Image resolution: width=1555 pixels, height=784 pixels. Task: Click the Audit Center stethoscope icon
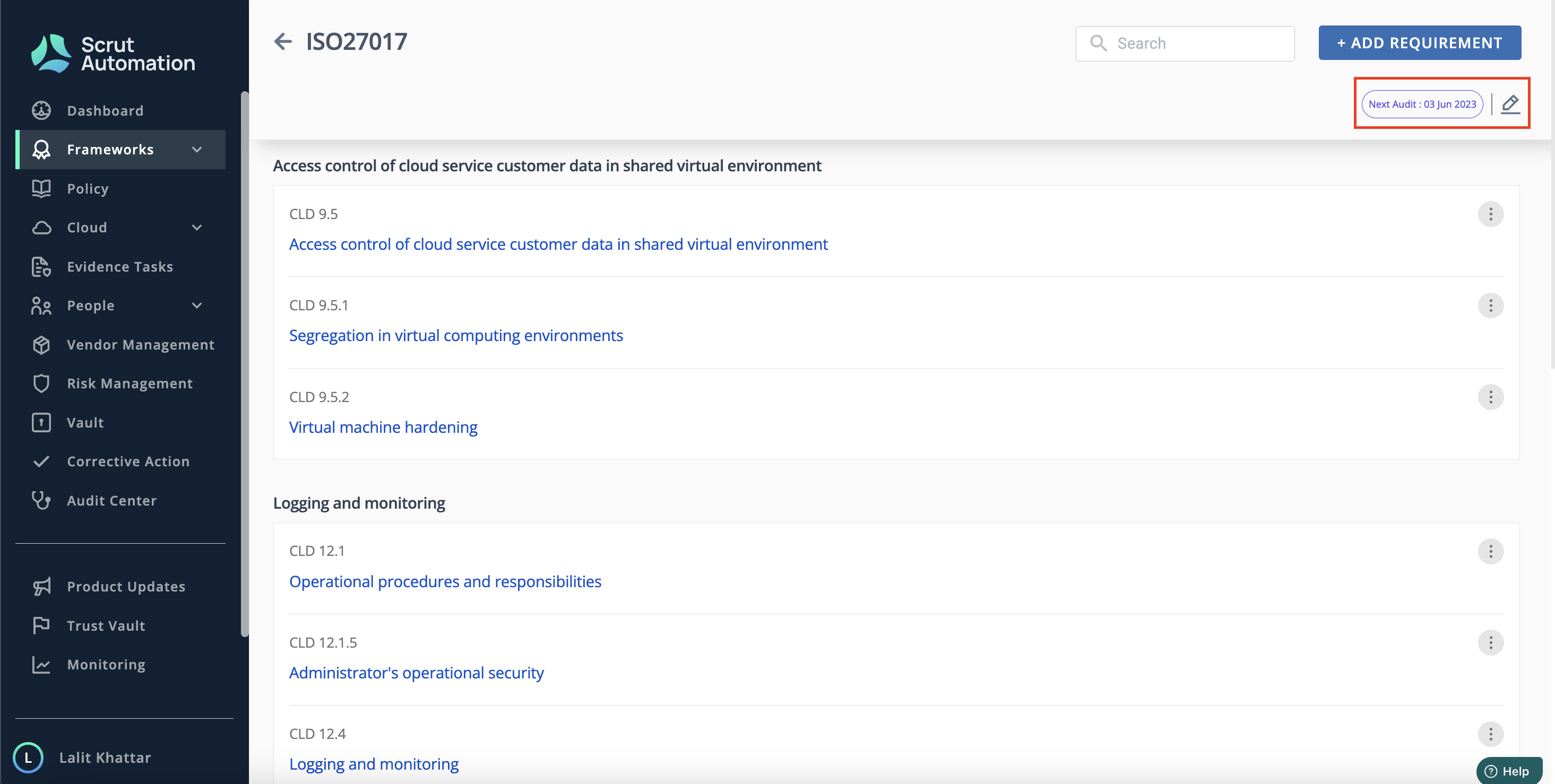pos(41,500)
